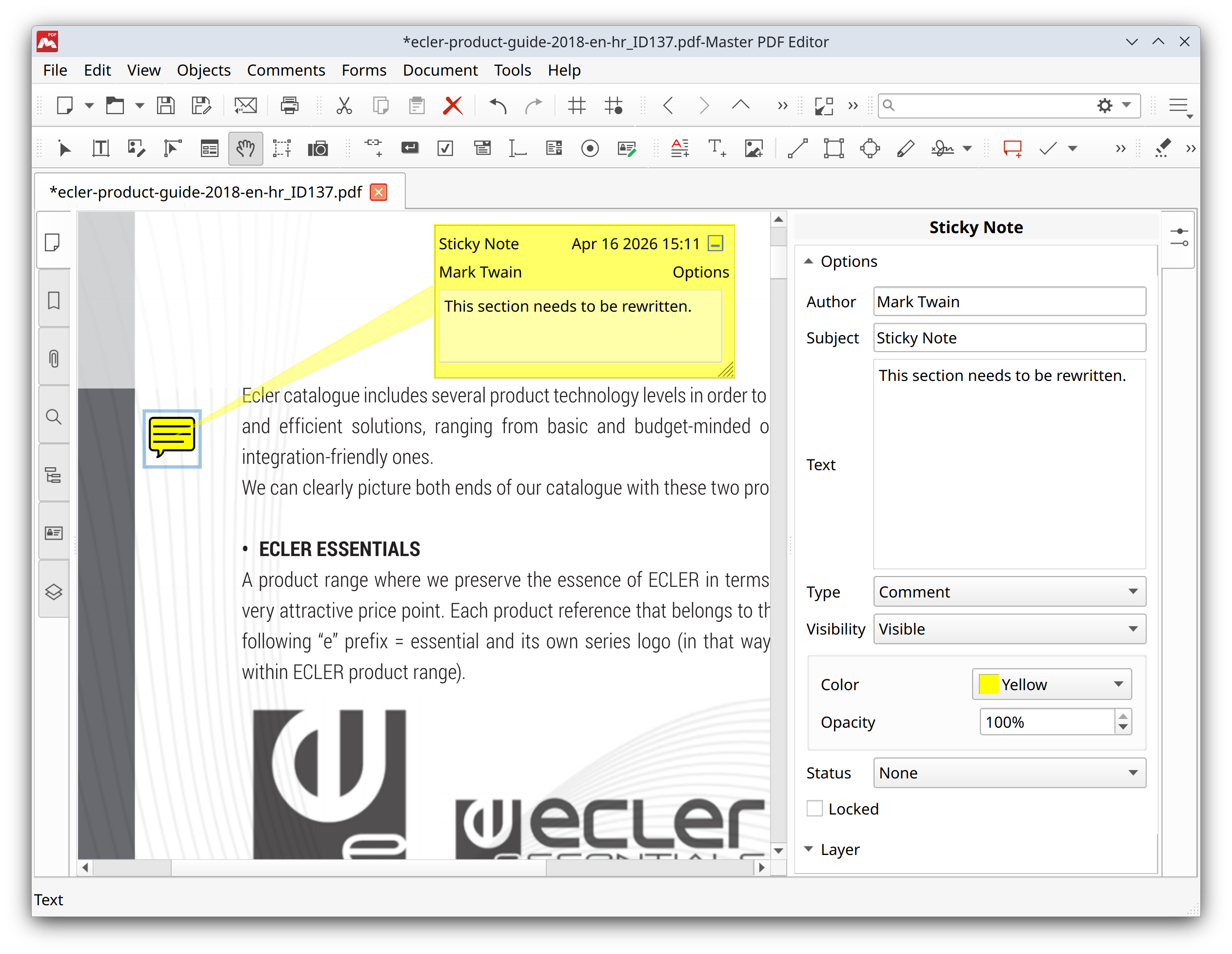The width and height of the screenshot is (1232, 954).
Task: Collapse the Options section in Sticky Note panel
Action: tap(810, 260)
